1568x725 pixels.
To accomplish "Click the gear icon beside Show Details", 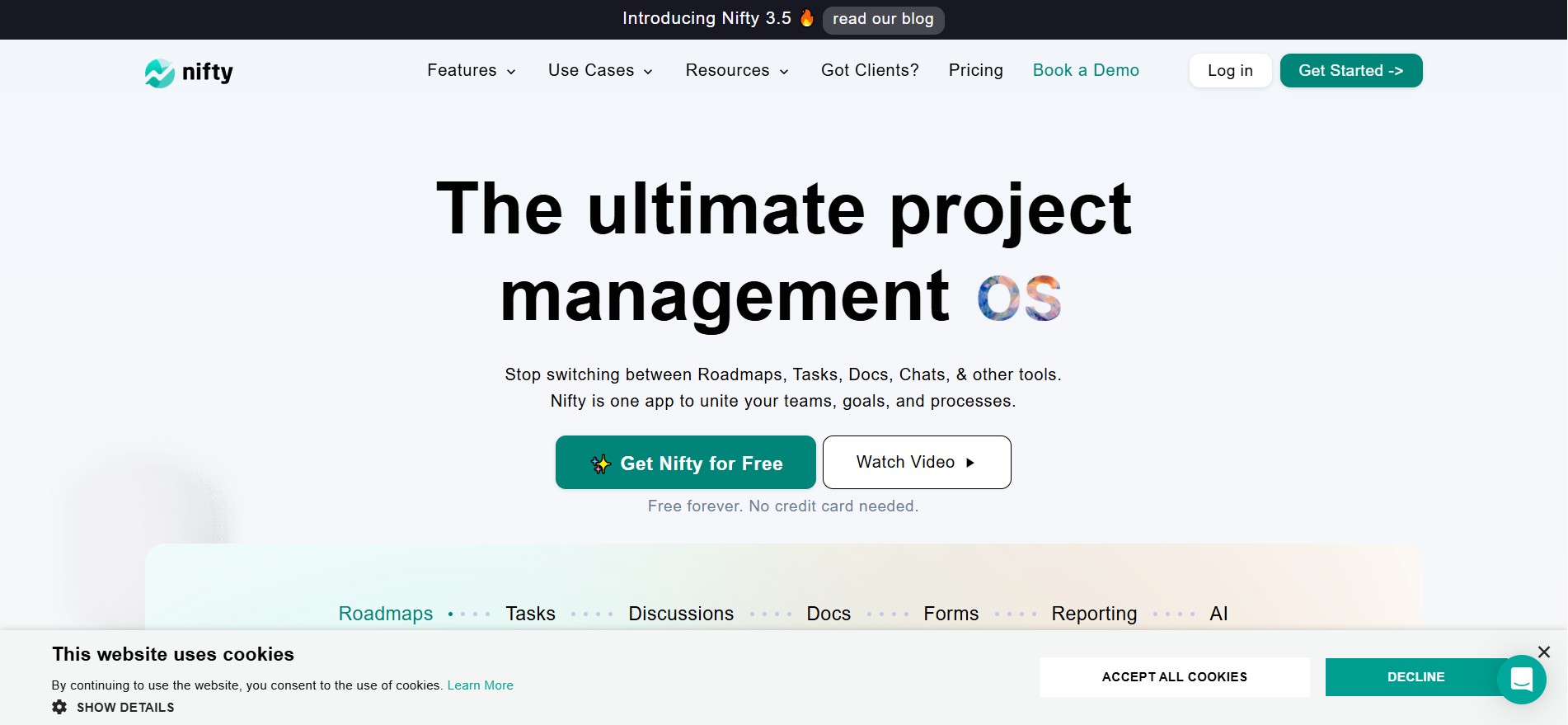I will coord(59,707).
